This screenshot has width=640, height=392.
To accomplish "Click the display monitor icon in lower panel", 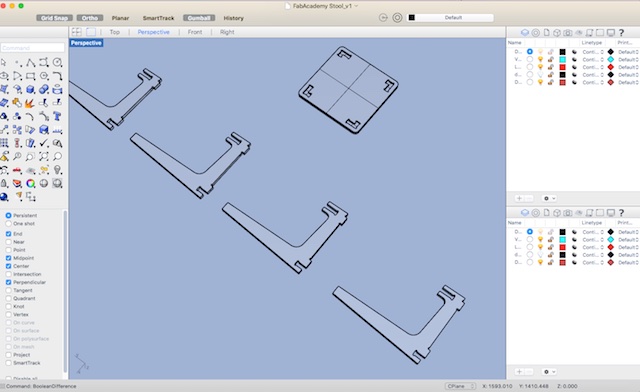I will pyautogui.click(x=611, y=213).
